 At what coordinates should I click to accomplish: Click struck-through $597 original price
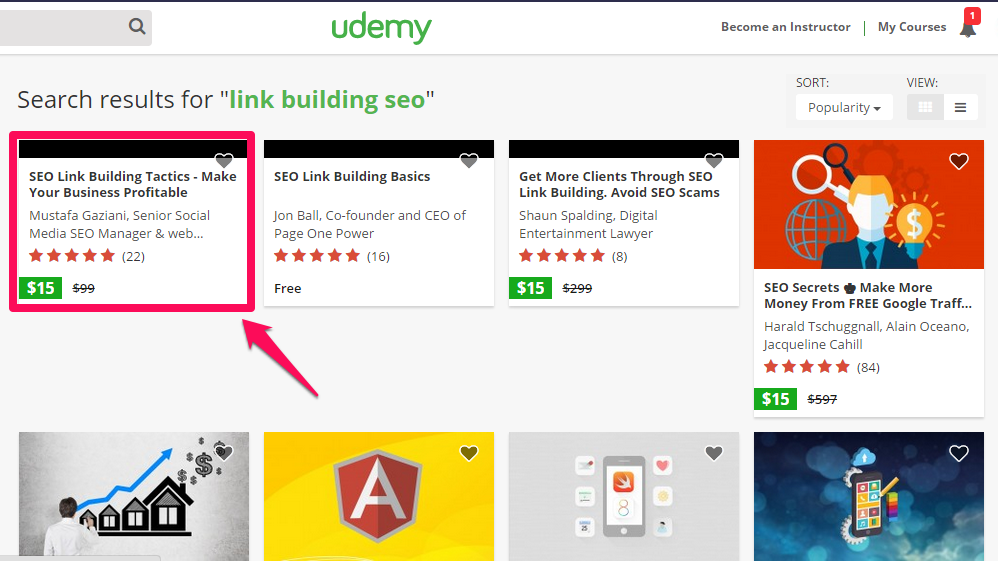pyautogui.click(x=822, y=399)
